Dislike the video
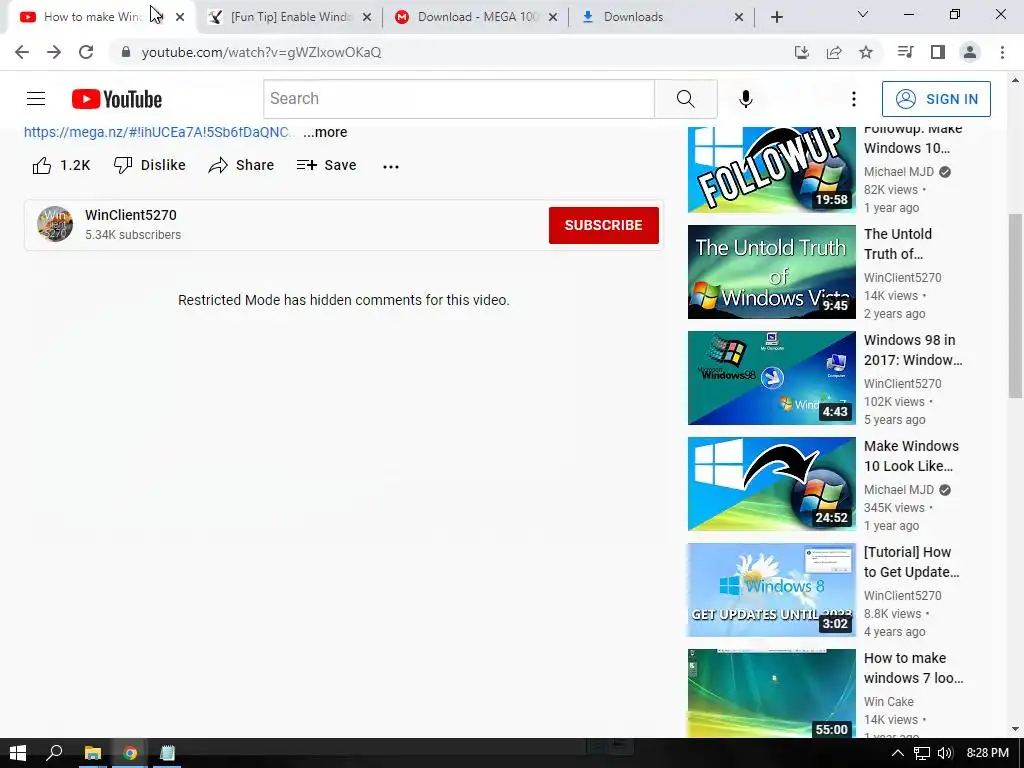1024x768 pixels. click(150, 165)
